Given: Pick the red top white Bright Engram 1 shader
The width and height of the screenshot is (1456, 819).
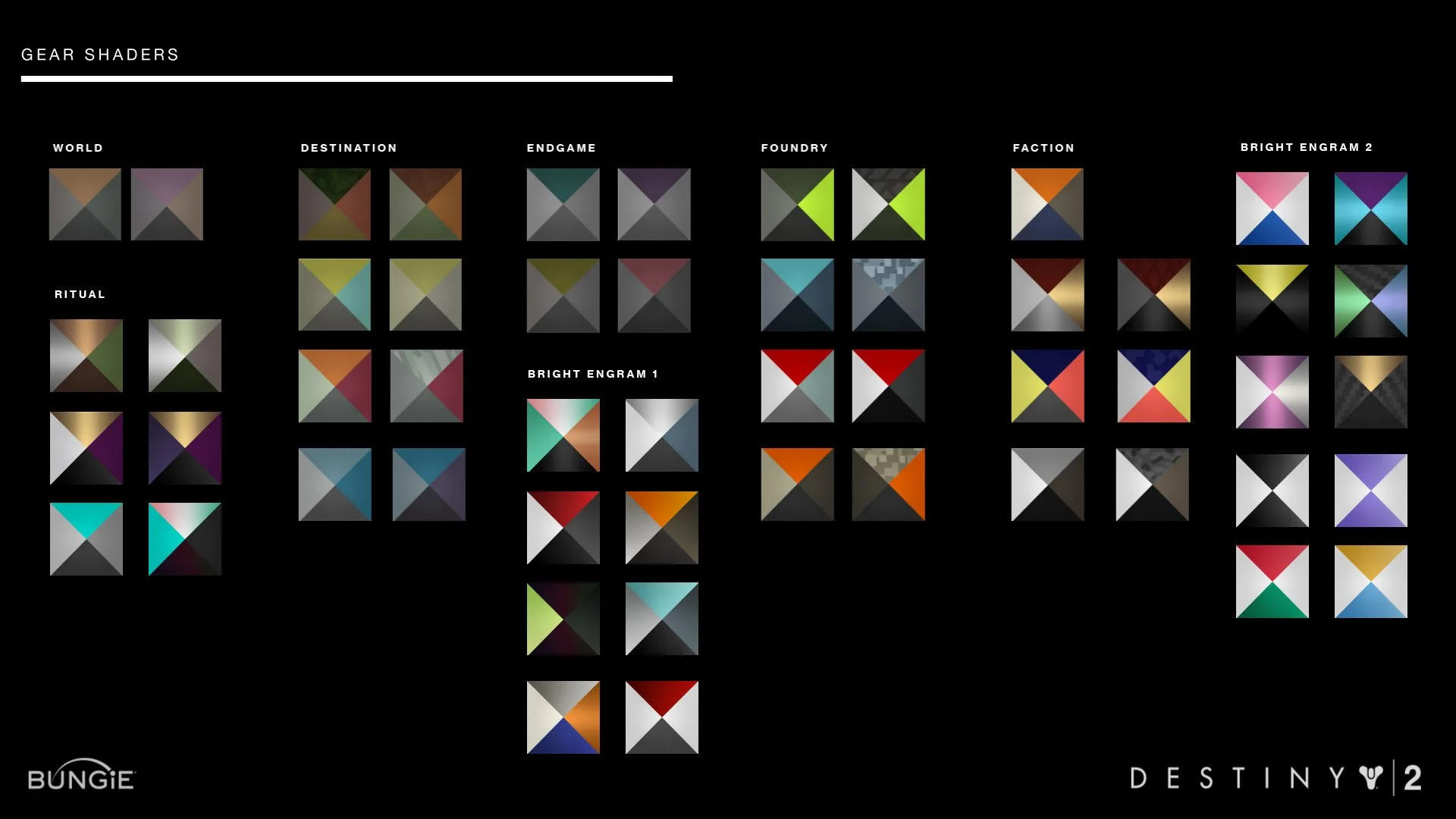Looking at the screenshot, I should [x=661, y=717].
